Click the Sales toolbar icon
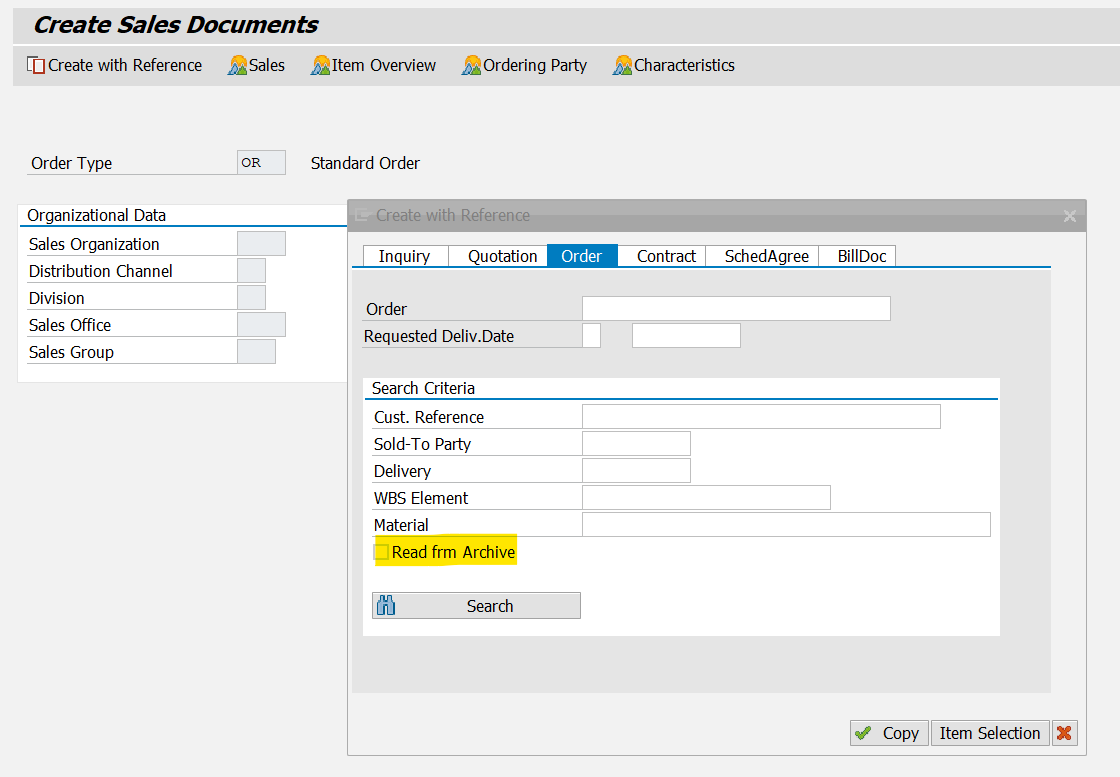This screenshot has height=777, width=1120. point(237,65)
